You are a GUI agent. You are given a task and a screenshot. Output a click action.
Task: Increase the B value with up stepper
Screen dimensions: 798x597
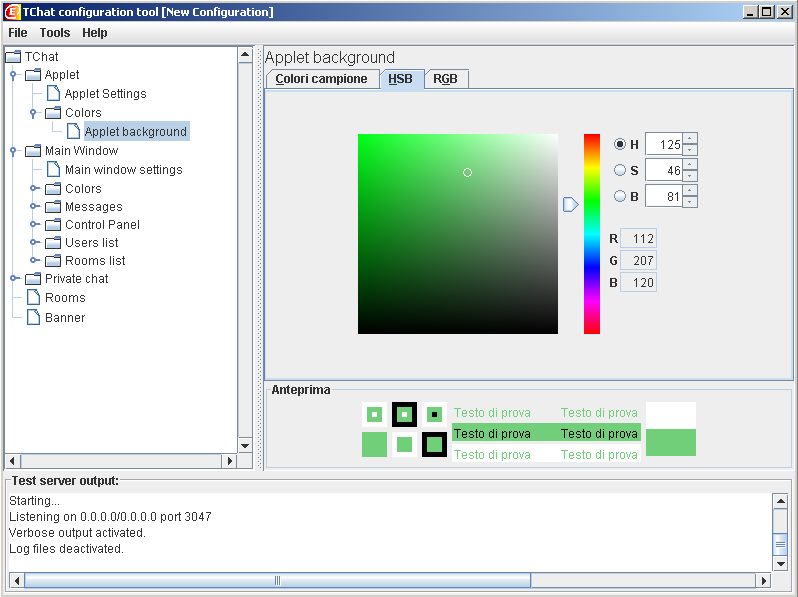pos(690,190)
